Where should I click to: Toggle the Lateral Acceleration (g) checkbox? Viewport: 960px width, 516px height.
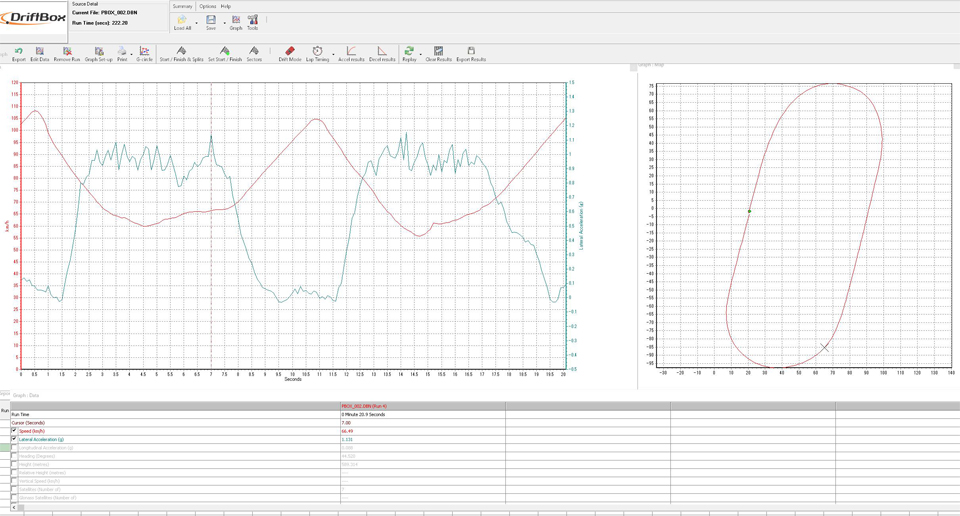(14, 439)
